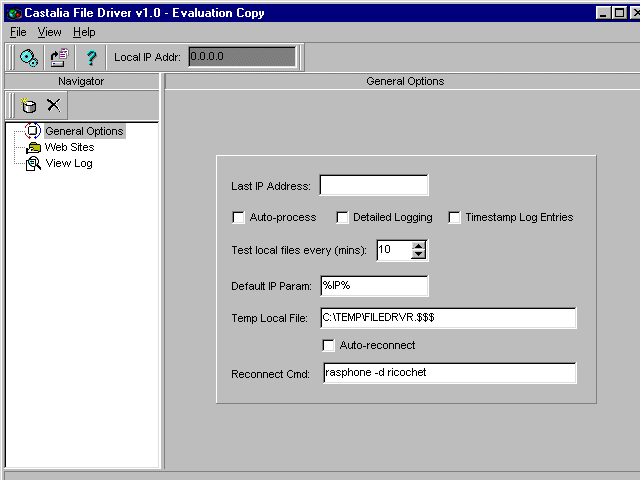Image resolution: width=640 pixels, height=480 pixels.
Task: Click the Reconnect Cmd text field
Action: [x=448, y=374]
